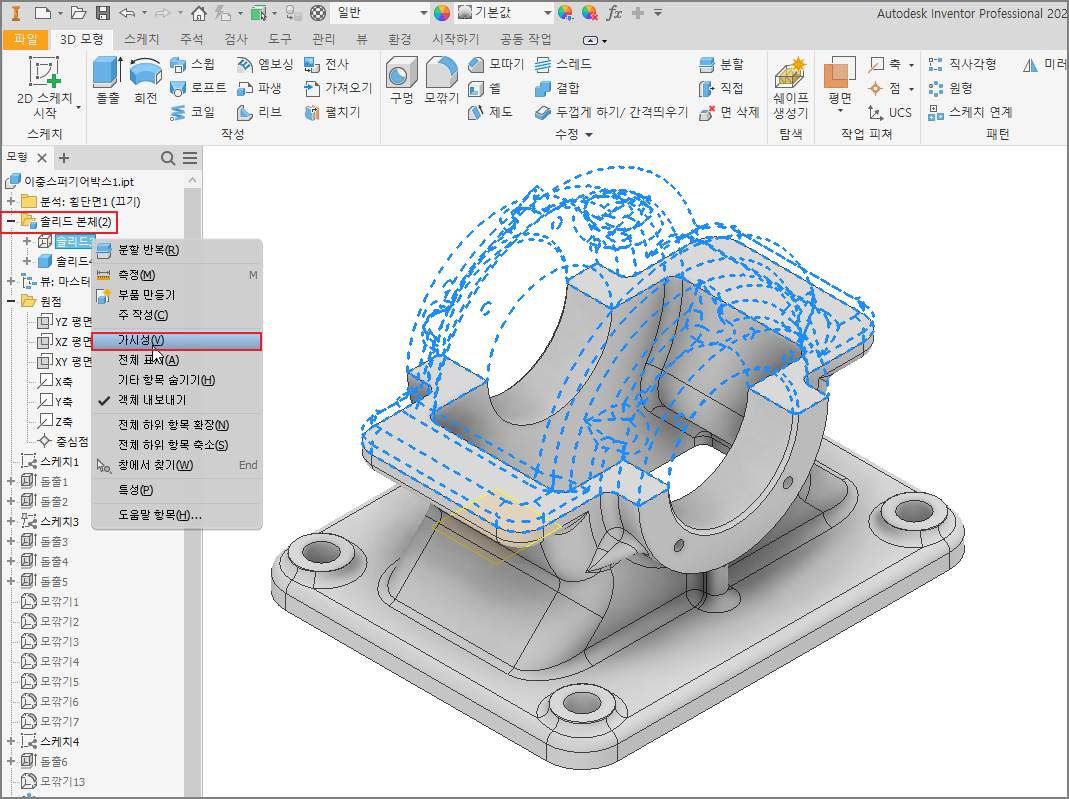Collapse the 솔리드 본체(2) folder

pyautogui.click(x=11, y=221)
